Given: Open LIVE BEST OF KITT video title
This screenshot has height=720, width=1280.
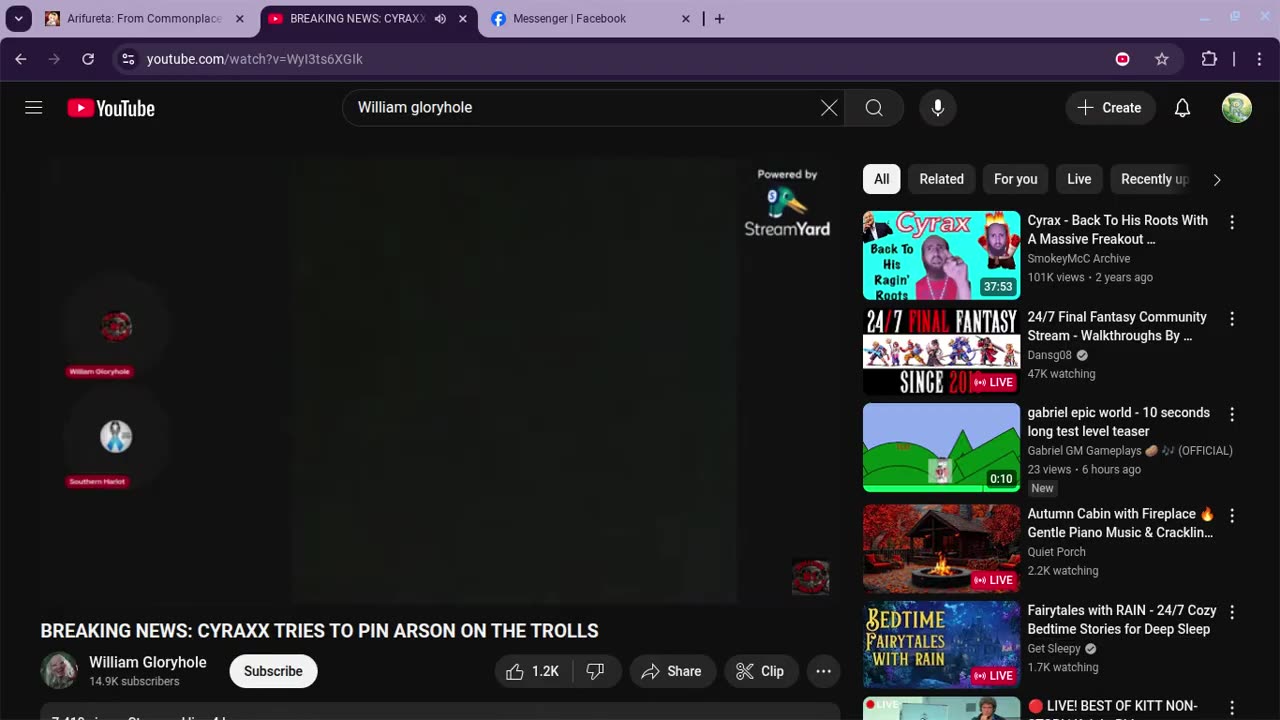Looking at the screenshot, I should (x=1112, y=707).
